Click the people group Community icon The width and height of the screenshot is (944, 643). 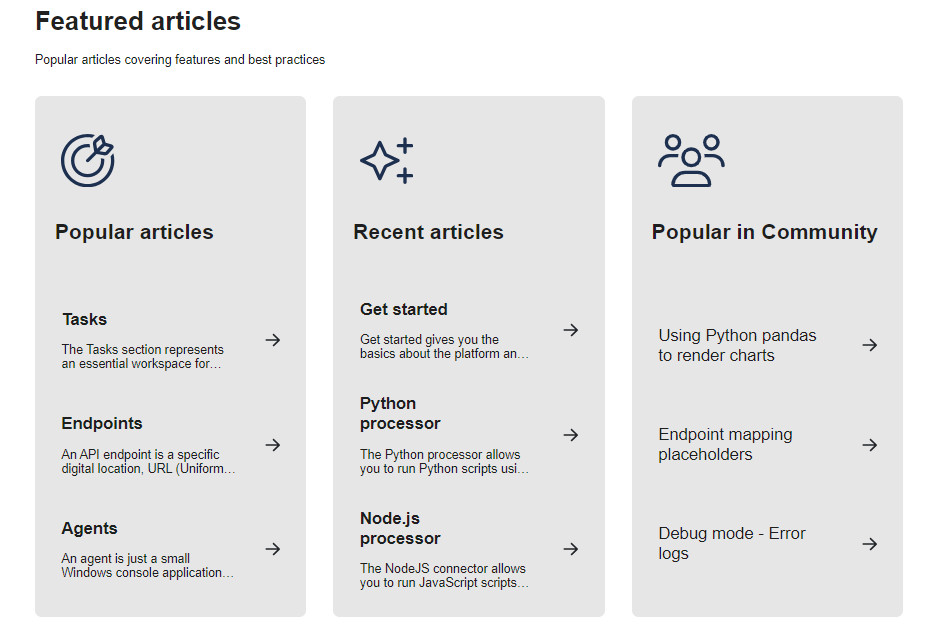691,160
